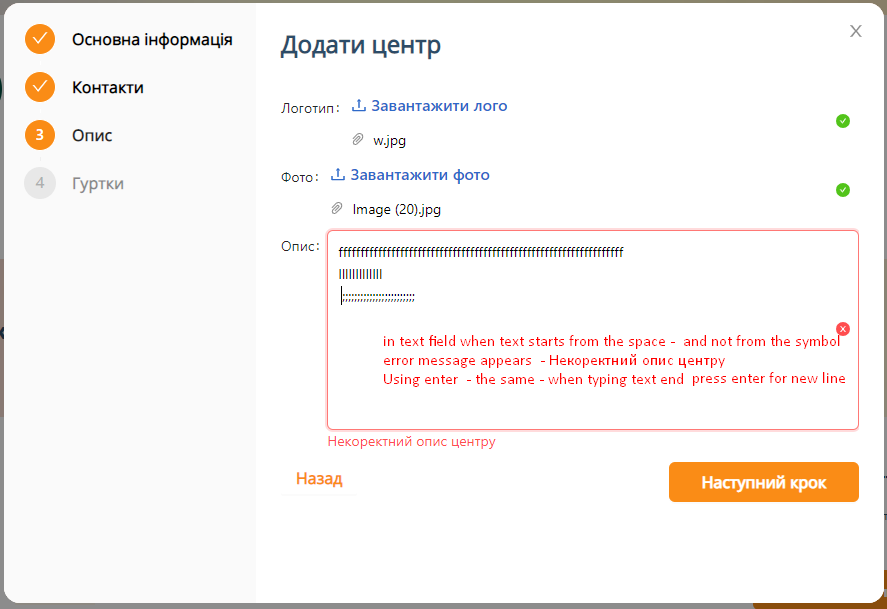Click the "Наступний крок" button
This screenshot has height=609, width=887.
763,481
